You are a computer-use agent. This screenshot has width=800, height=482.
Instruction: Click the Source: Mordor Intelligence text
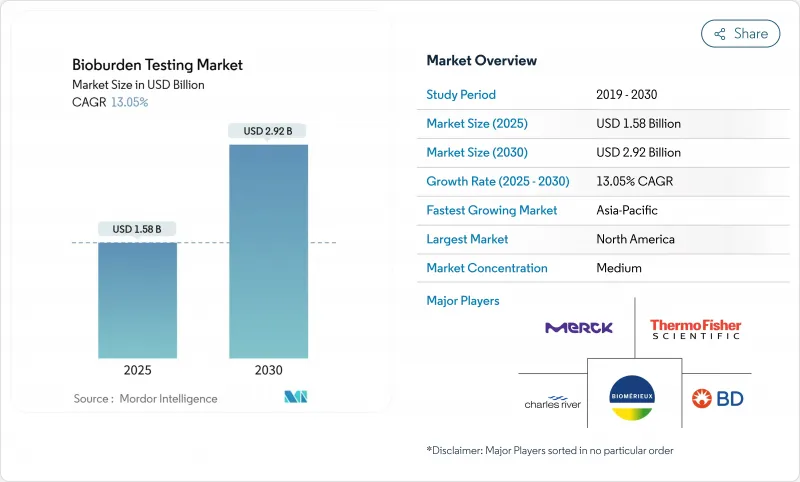tap(145, 398)
